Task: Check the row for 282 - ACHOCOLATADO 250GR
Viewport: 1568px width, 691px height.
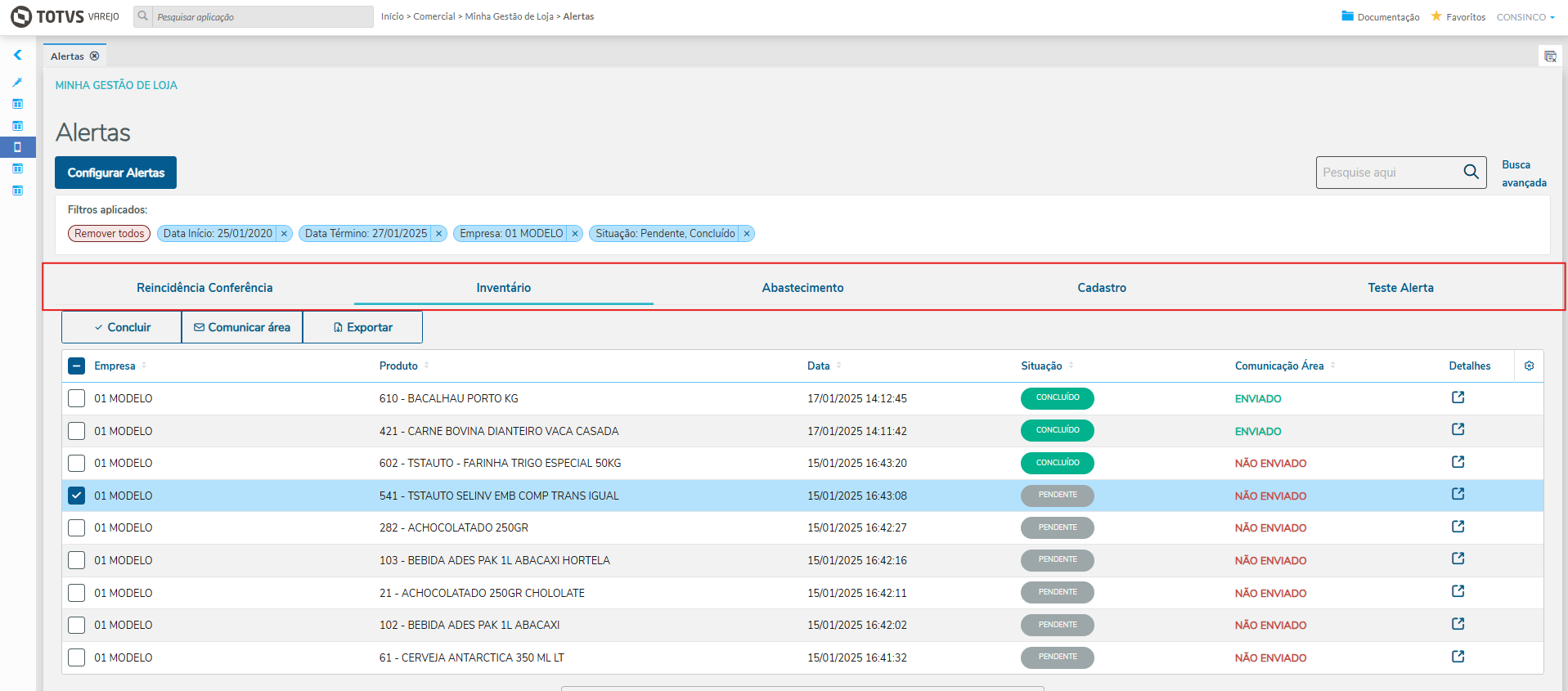Action: point(76,527)
